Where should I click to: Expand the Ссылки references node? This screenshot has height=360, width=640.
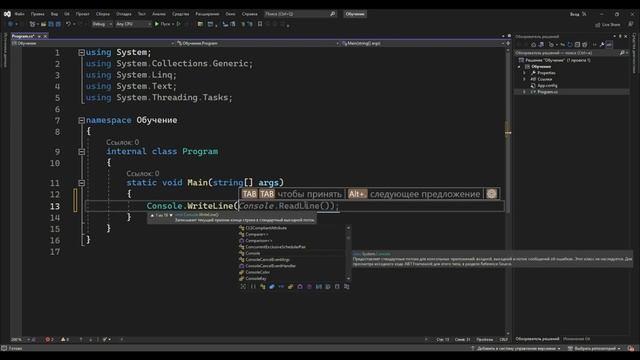(525, 79)
